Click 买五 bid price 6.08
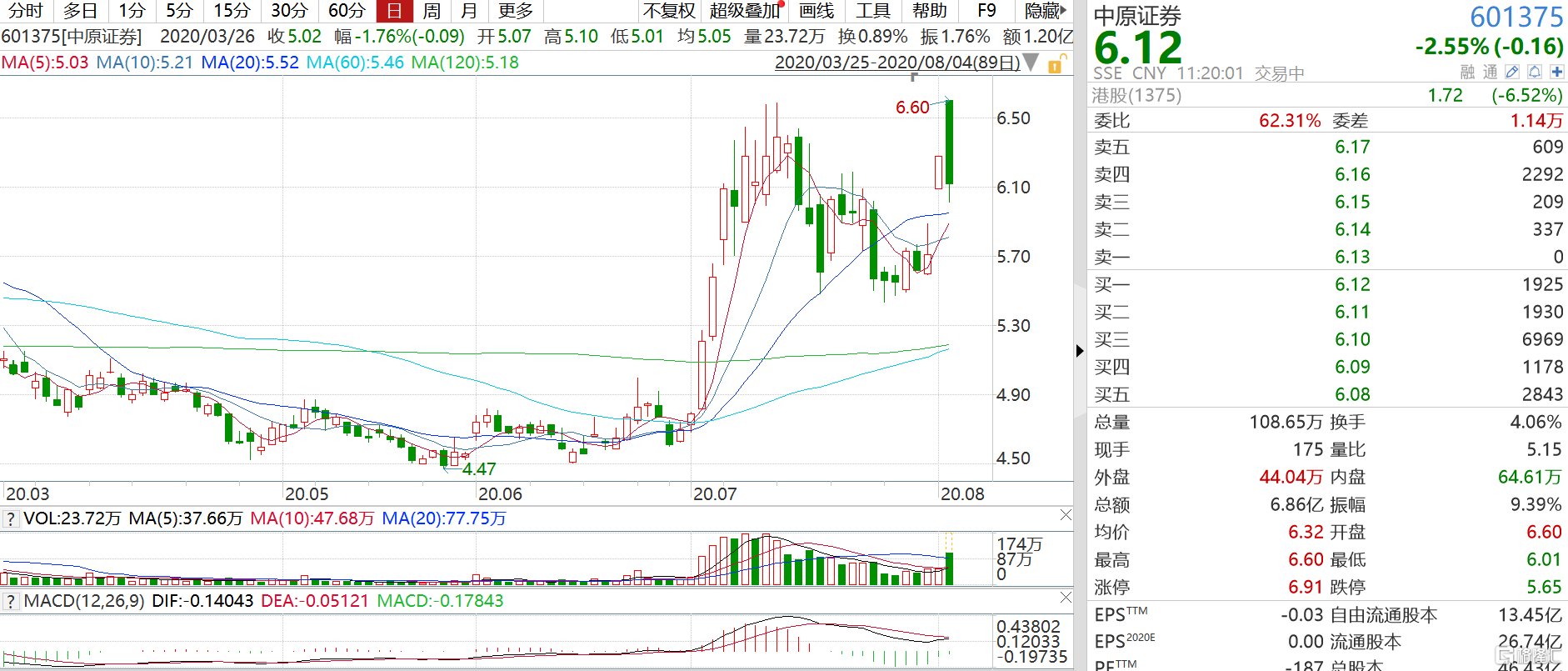Viewport: 1568px width, 671px height. [1352, 394]
